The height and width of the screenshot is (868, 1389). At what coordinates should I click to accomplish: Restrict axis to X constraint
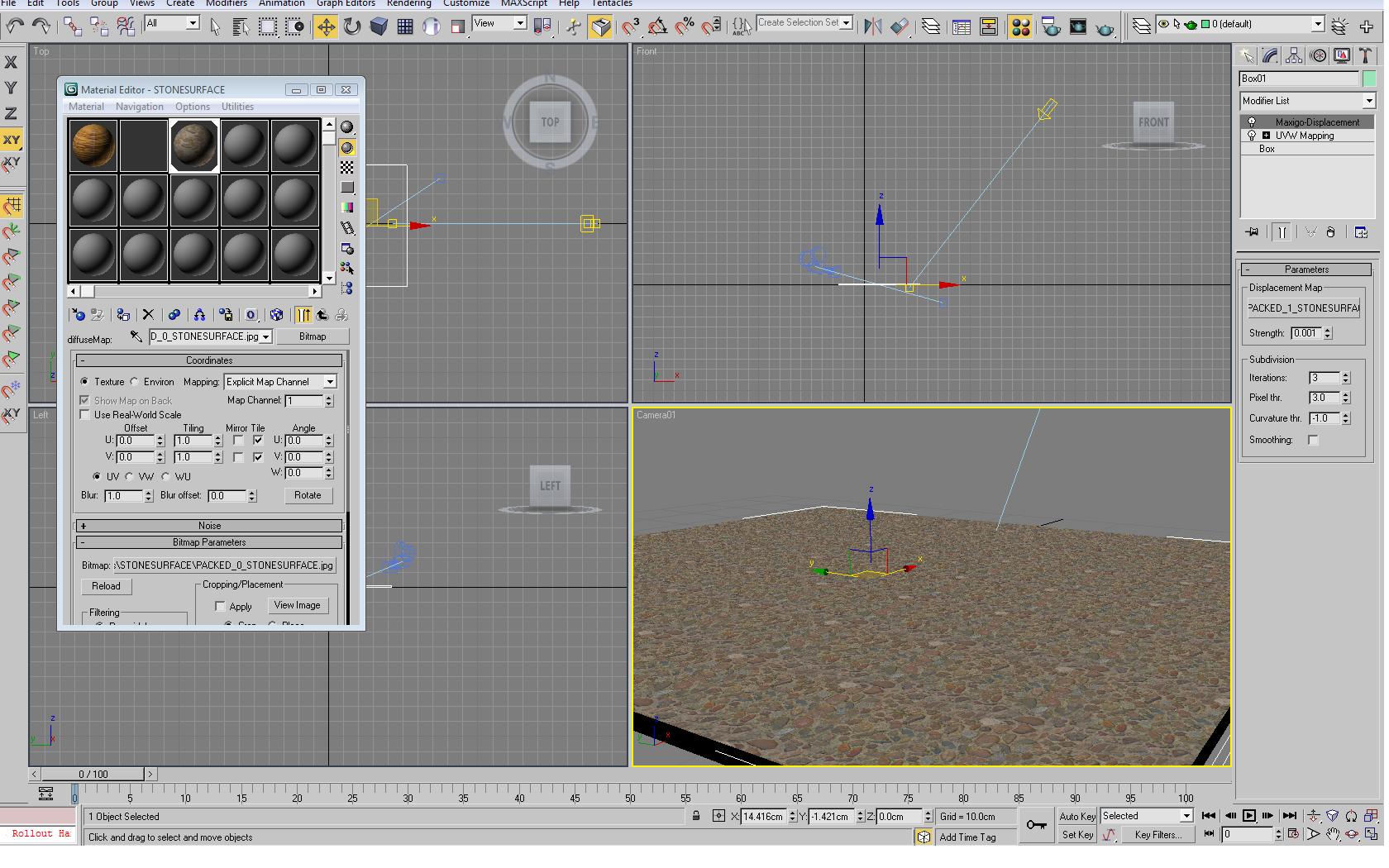[x=11, y=62]
